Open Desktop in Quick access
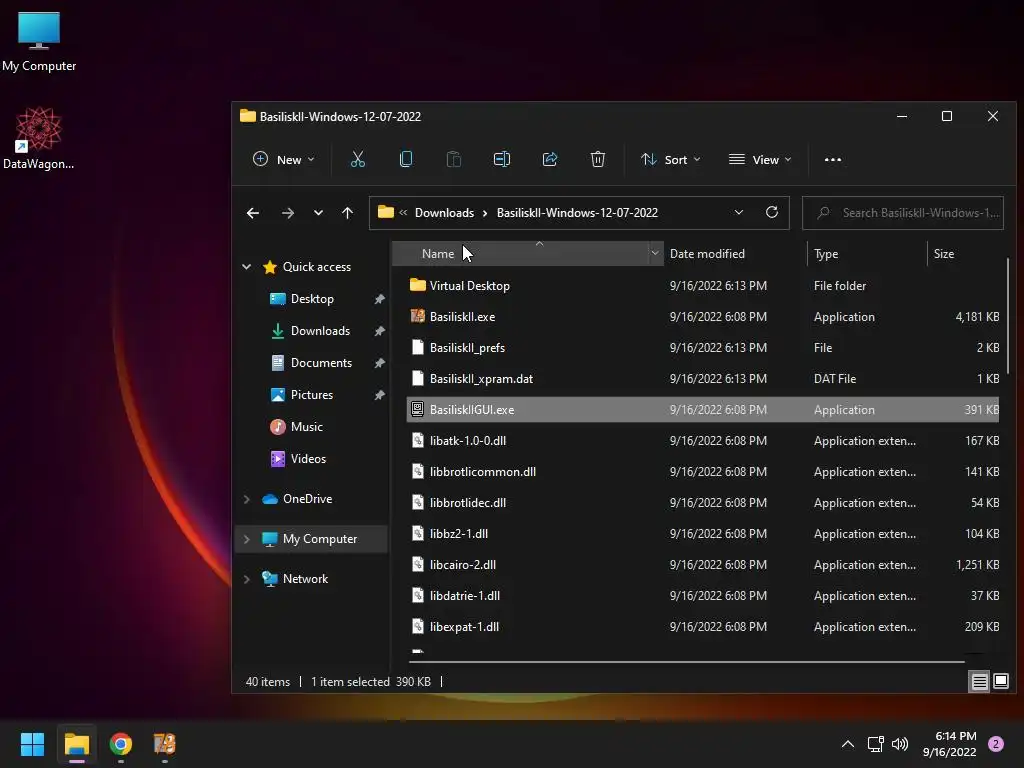Image resolution: width=1024 pixels, height=768 pixels. pyautogui.click(x=312, y=298)
